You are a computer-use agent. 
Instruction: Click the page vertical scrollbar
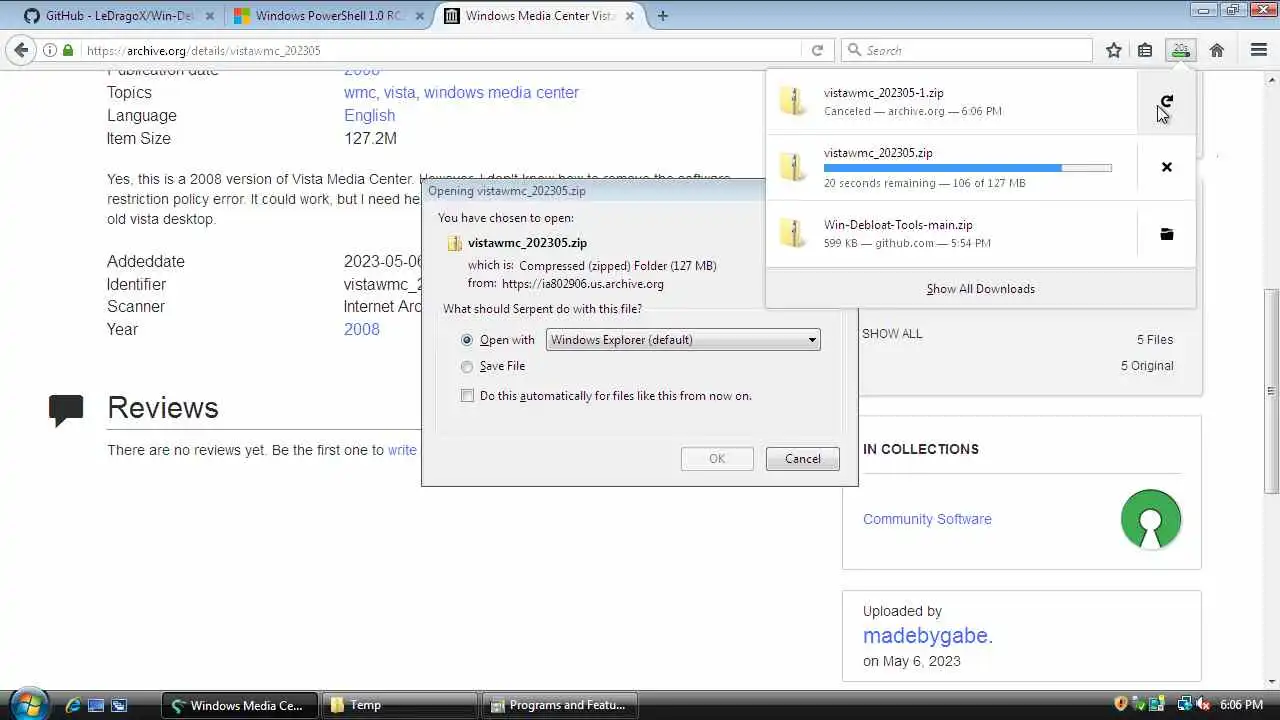click(x=1271, y=391)
